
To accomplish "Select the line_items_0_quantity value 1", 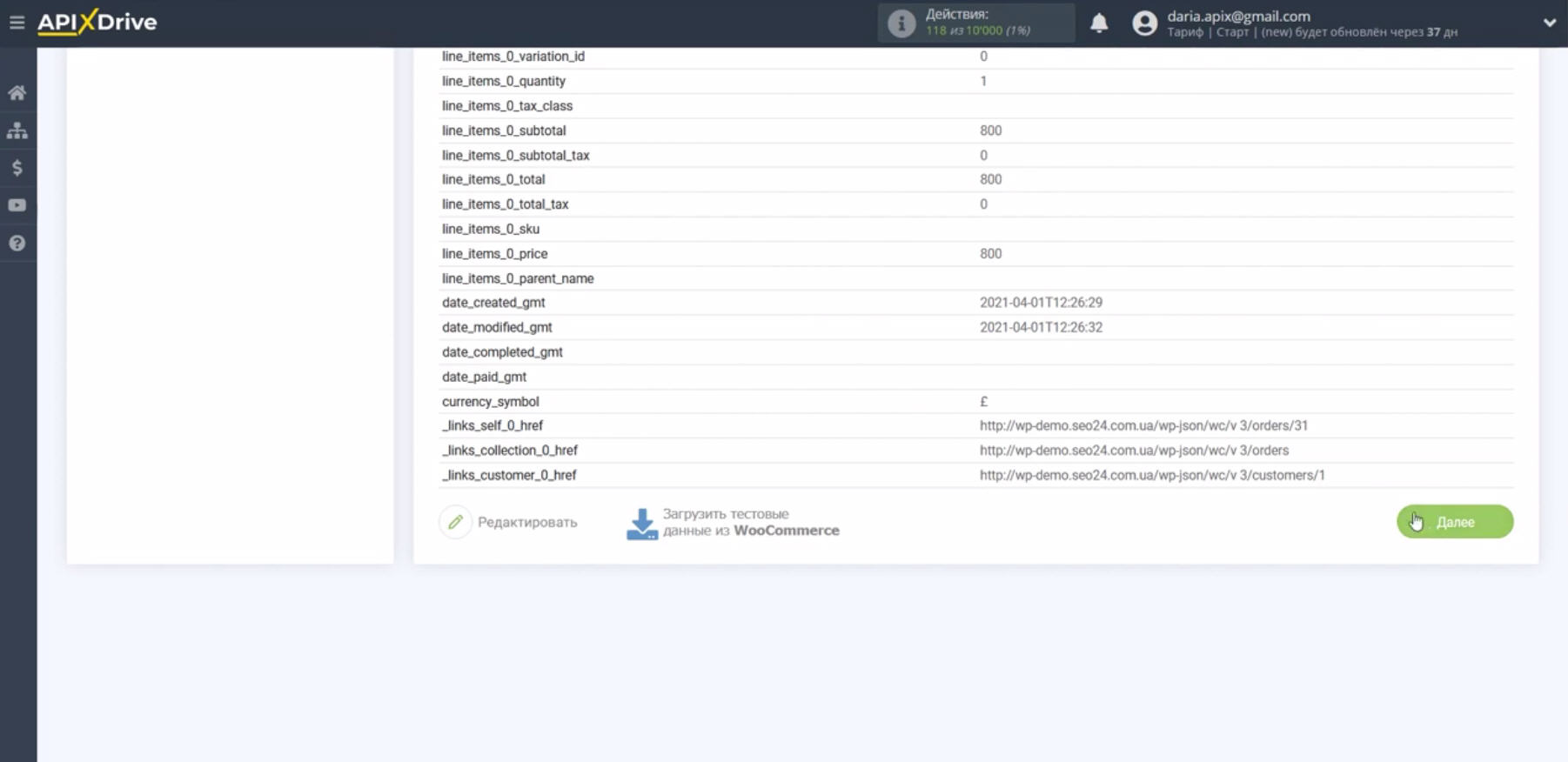I will click(983, 81).
